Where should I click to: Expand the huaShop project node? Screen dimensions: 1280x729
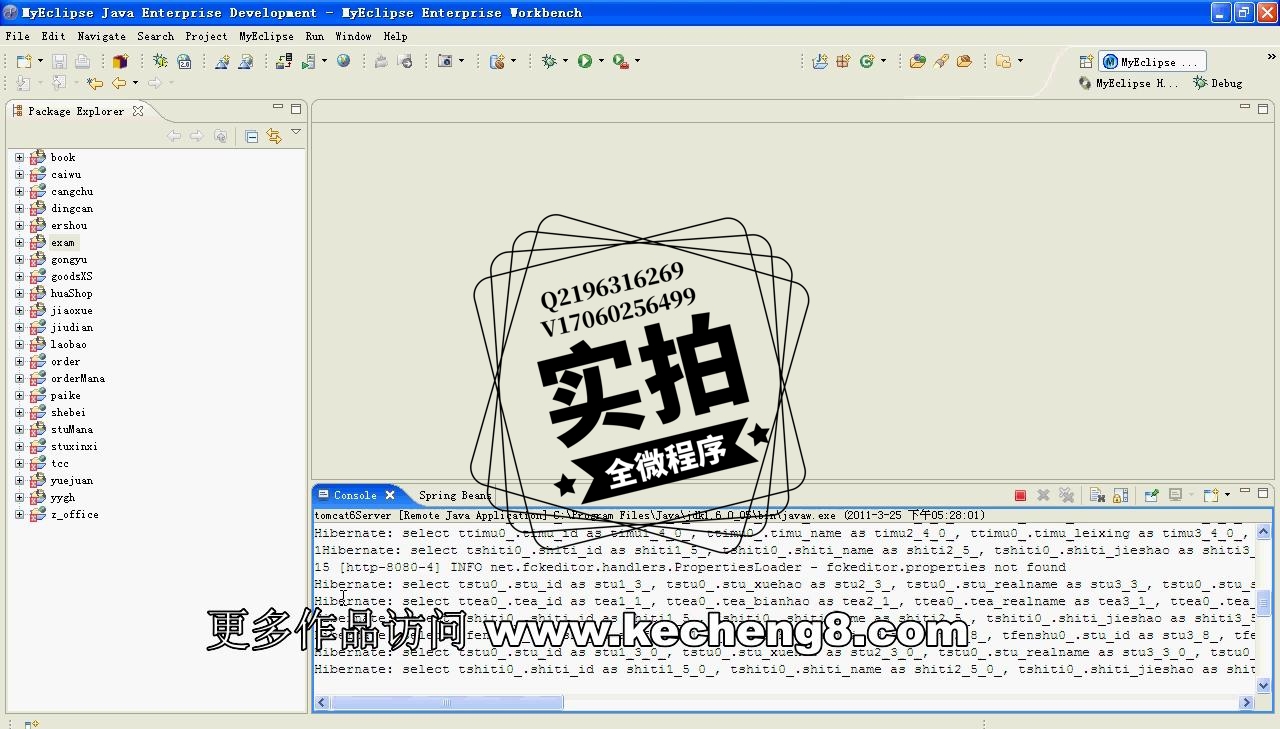point(19,293)
